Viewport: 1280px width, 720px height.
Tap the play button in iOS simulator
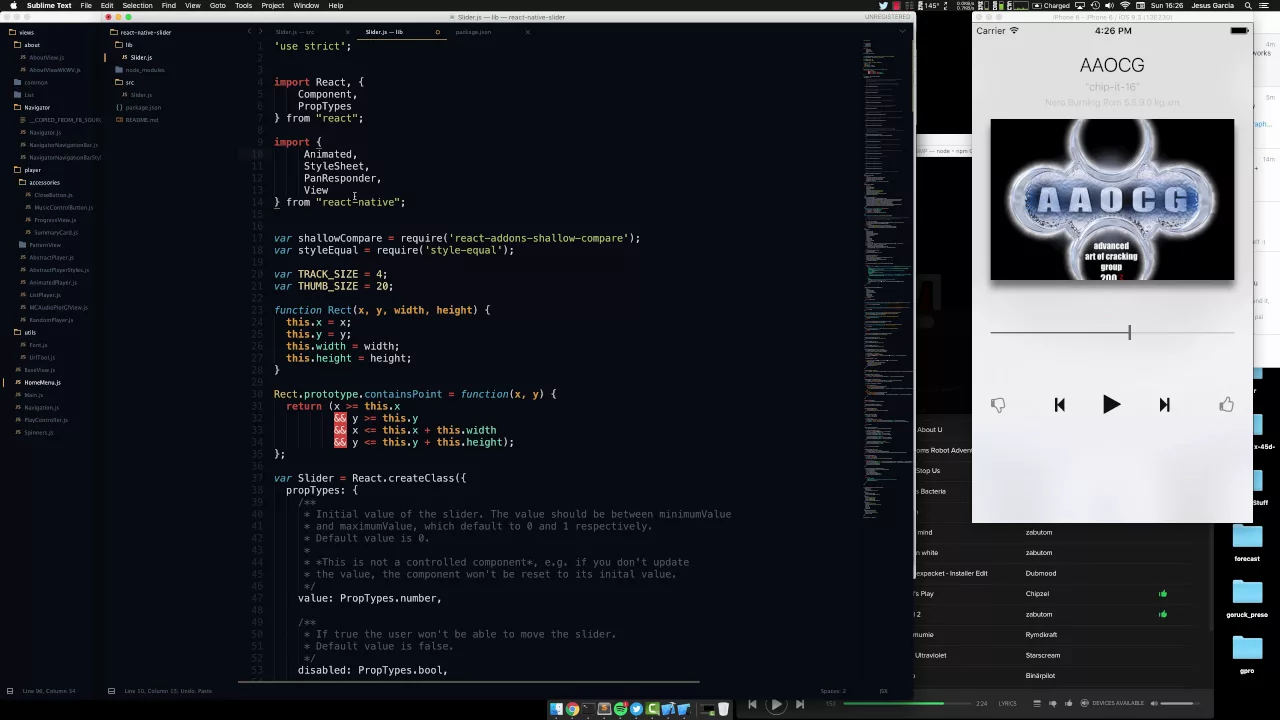coord(1111,405)
